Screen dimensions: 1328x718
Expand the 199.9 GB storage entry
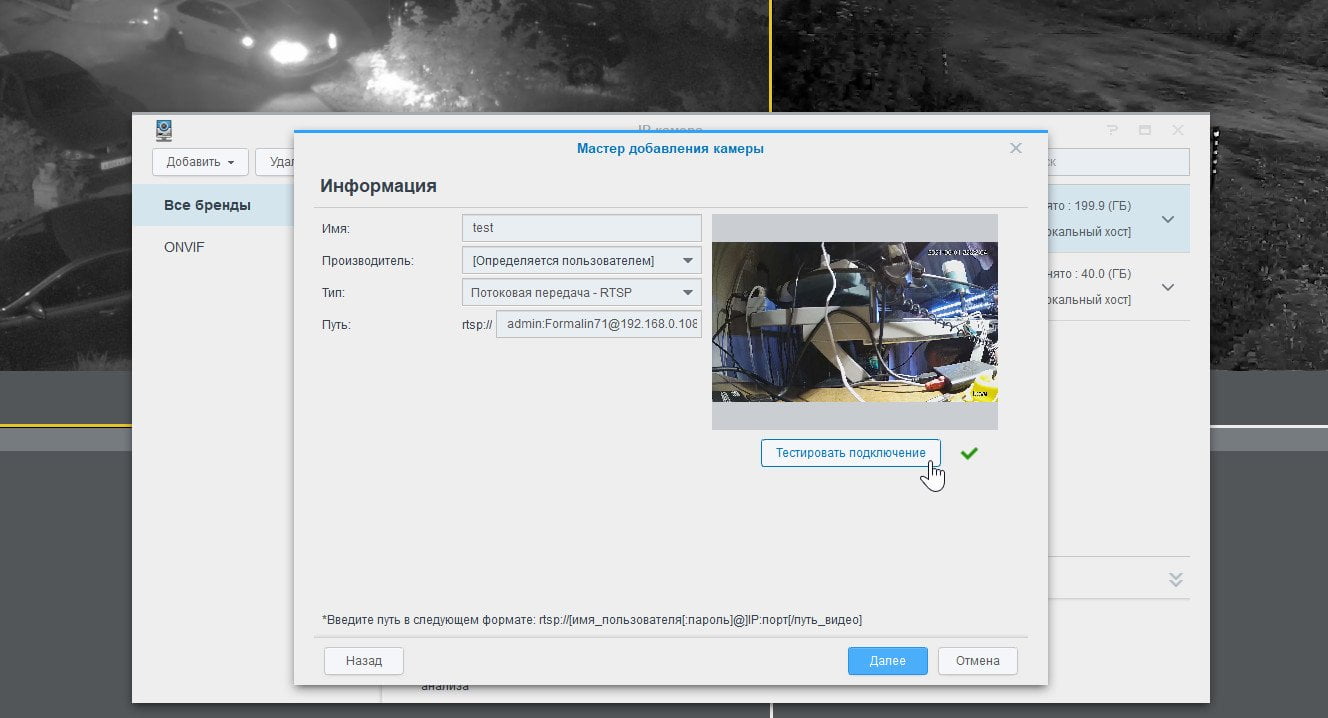point(1167,219)
